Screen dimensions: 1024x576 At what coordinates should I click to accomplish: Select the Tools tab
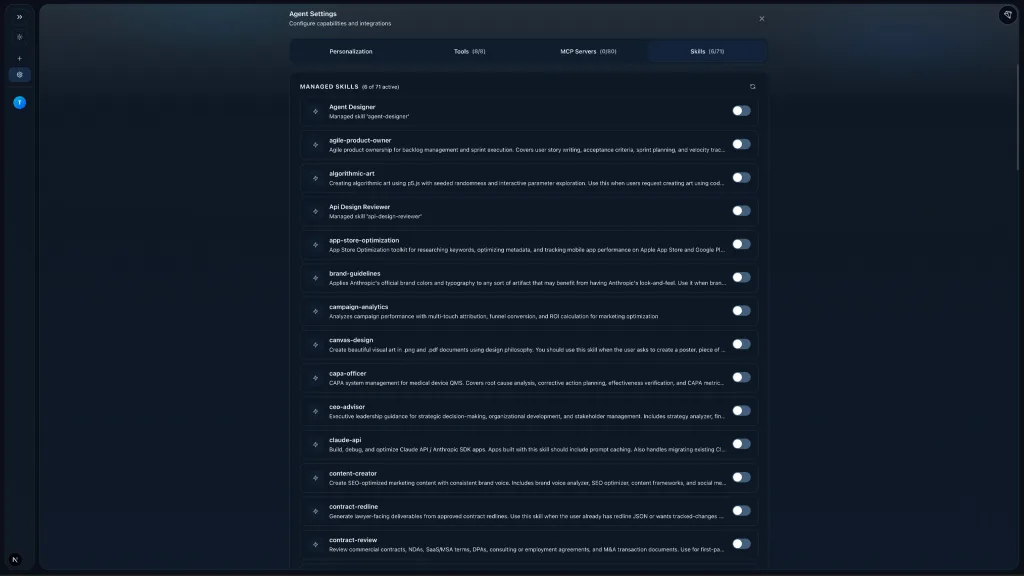(469, 51)
